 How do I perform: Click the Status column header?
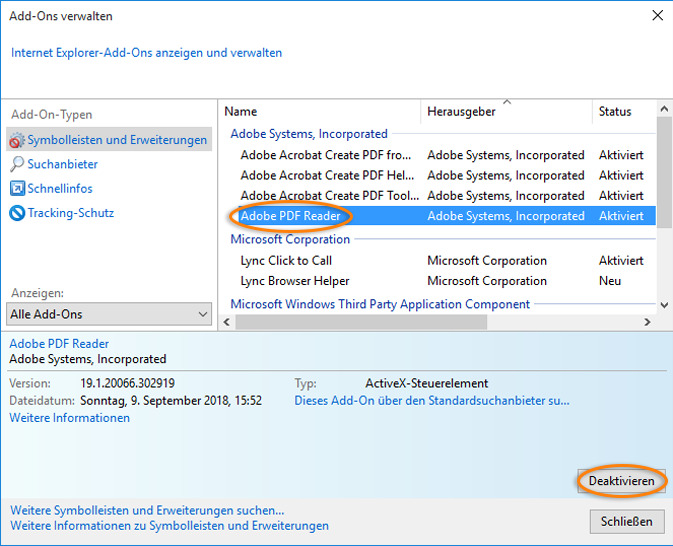click(615, 112)
